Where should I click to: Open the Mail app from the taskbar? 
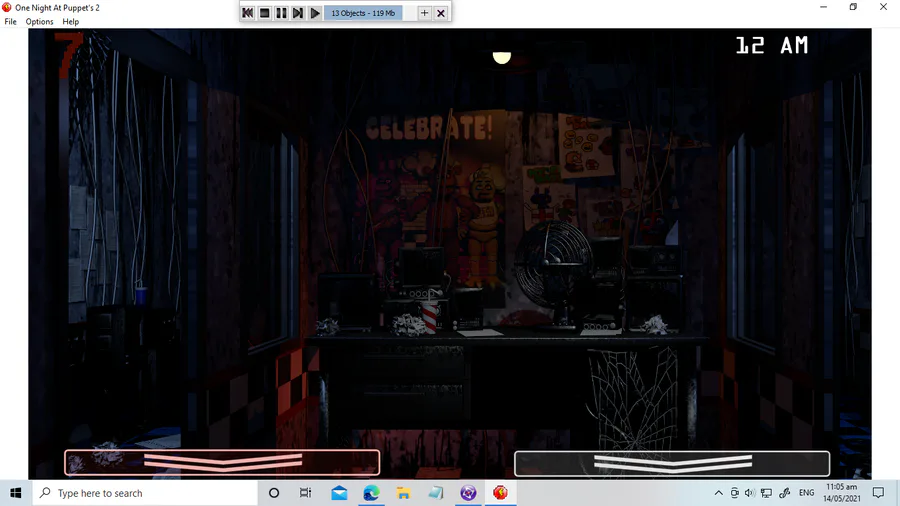(339, 493)
